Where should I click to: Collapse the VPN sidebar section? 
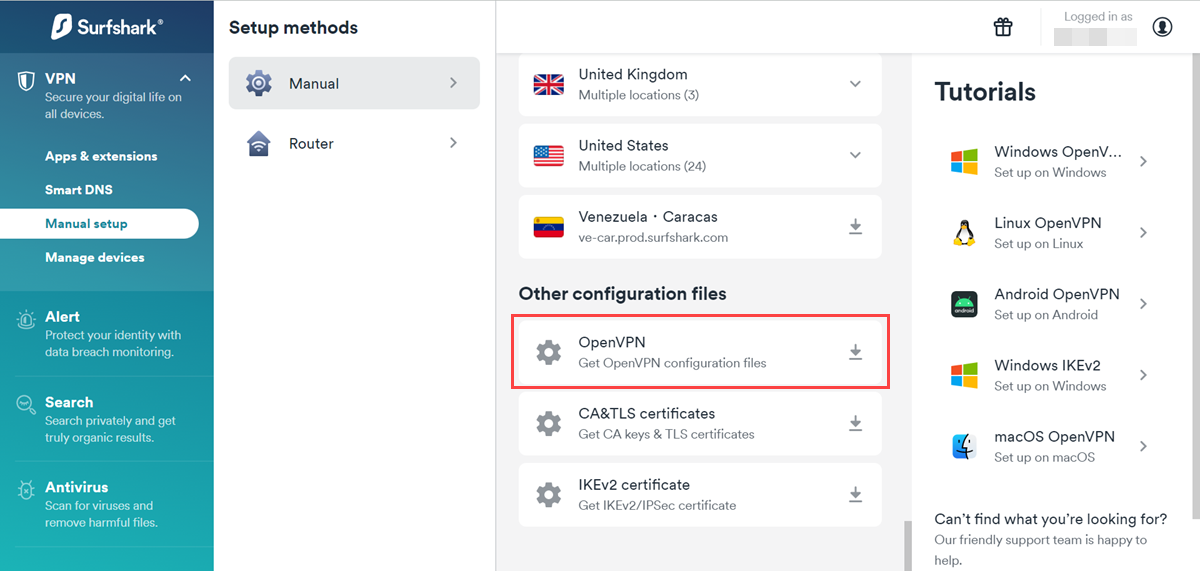pos(185,78)
